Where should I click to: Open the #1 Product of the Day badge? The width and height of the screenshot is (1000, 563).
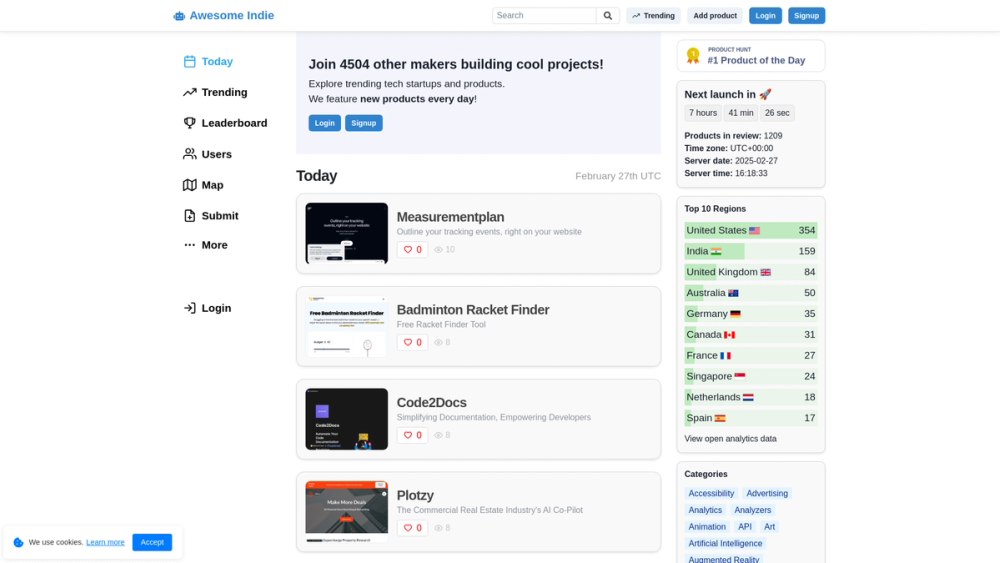751,55
